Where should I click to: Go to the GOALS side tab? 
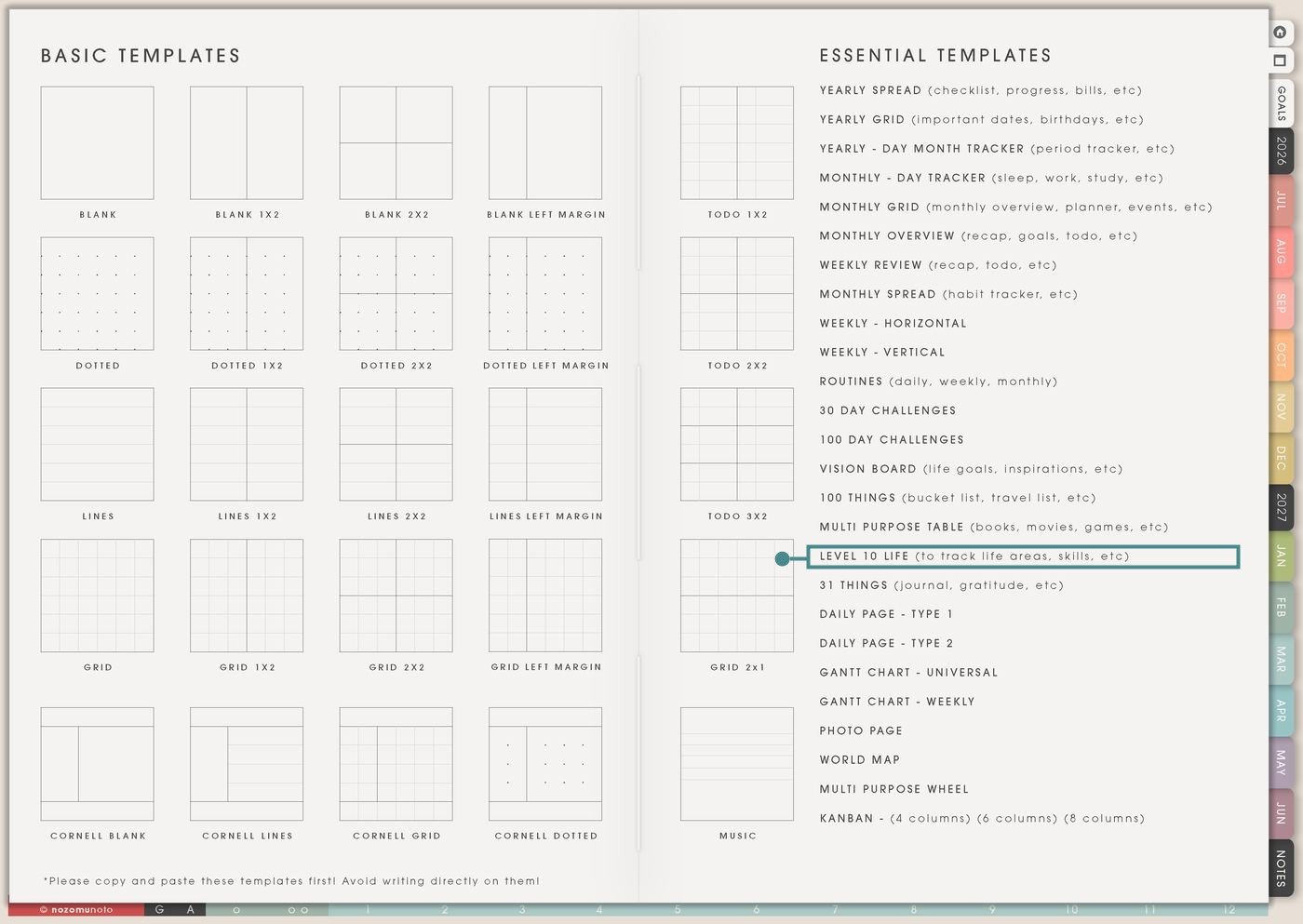point(1282,102)
